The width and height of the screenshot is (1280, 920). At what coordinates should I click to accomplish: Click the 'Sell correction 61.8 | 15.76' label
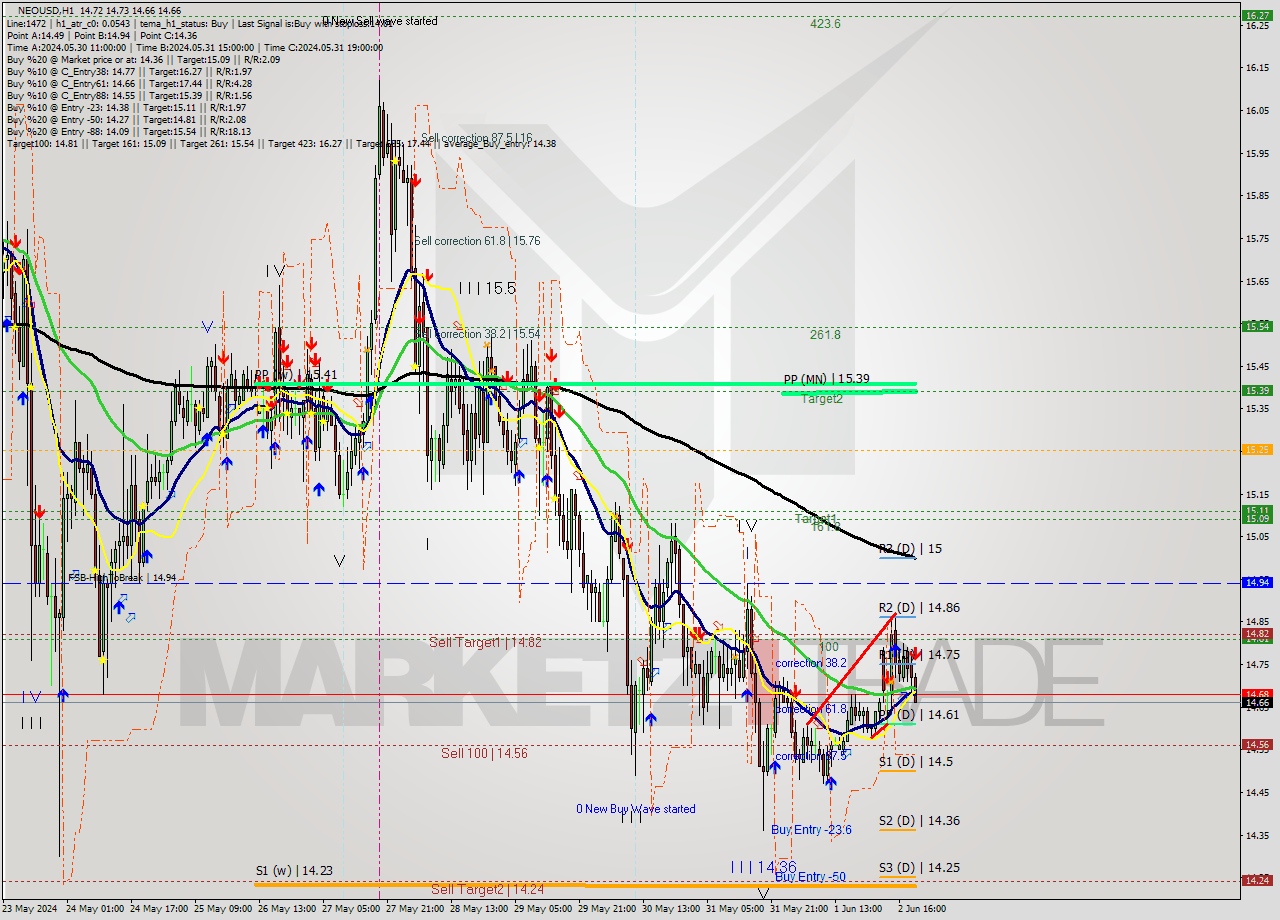(x=477, y=241)
